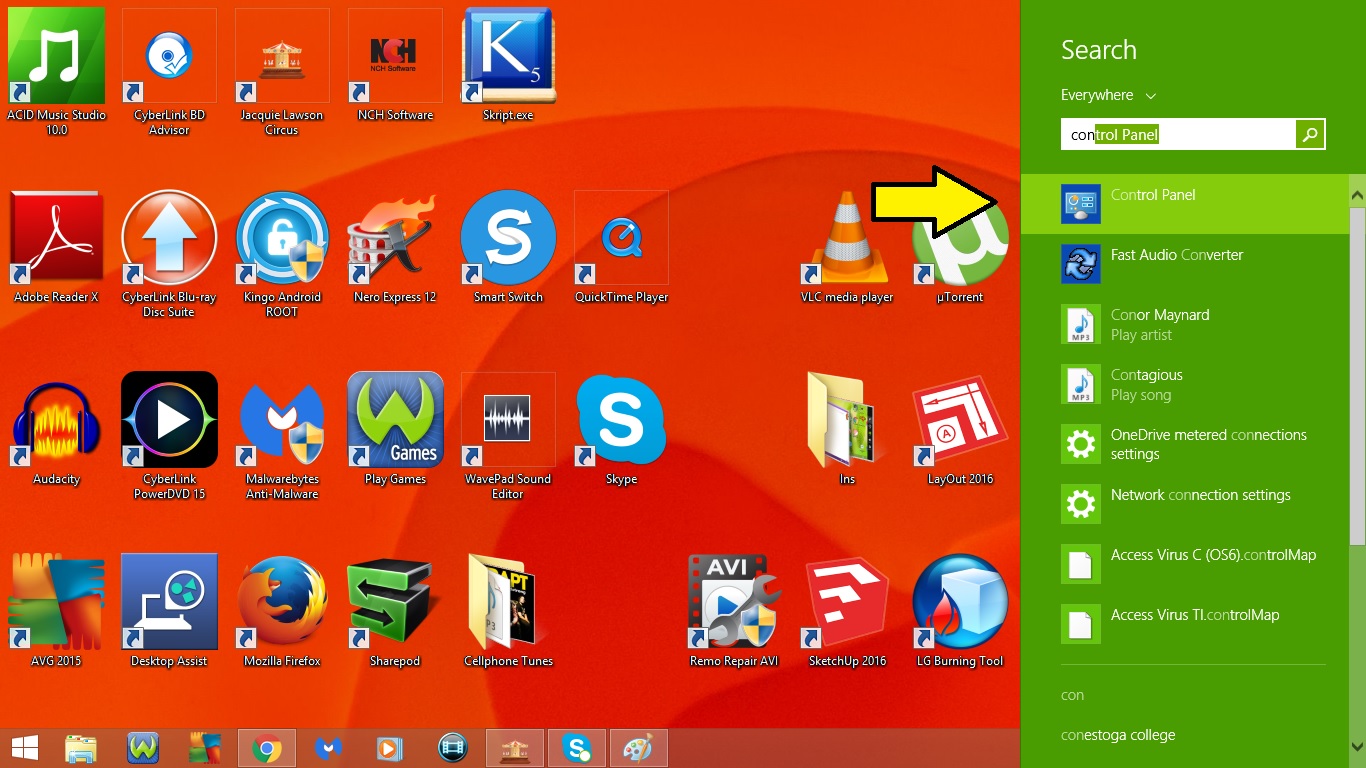Open CyberLink PowerDVD 15 icon
The width and height of the screenshot is (1366, 768).
(x=169, y=420)
